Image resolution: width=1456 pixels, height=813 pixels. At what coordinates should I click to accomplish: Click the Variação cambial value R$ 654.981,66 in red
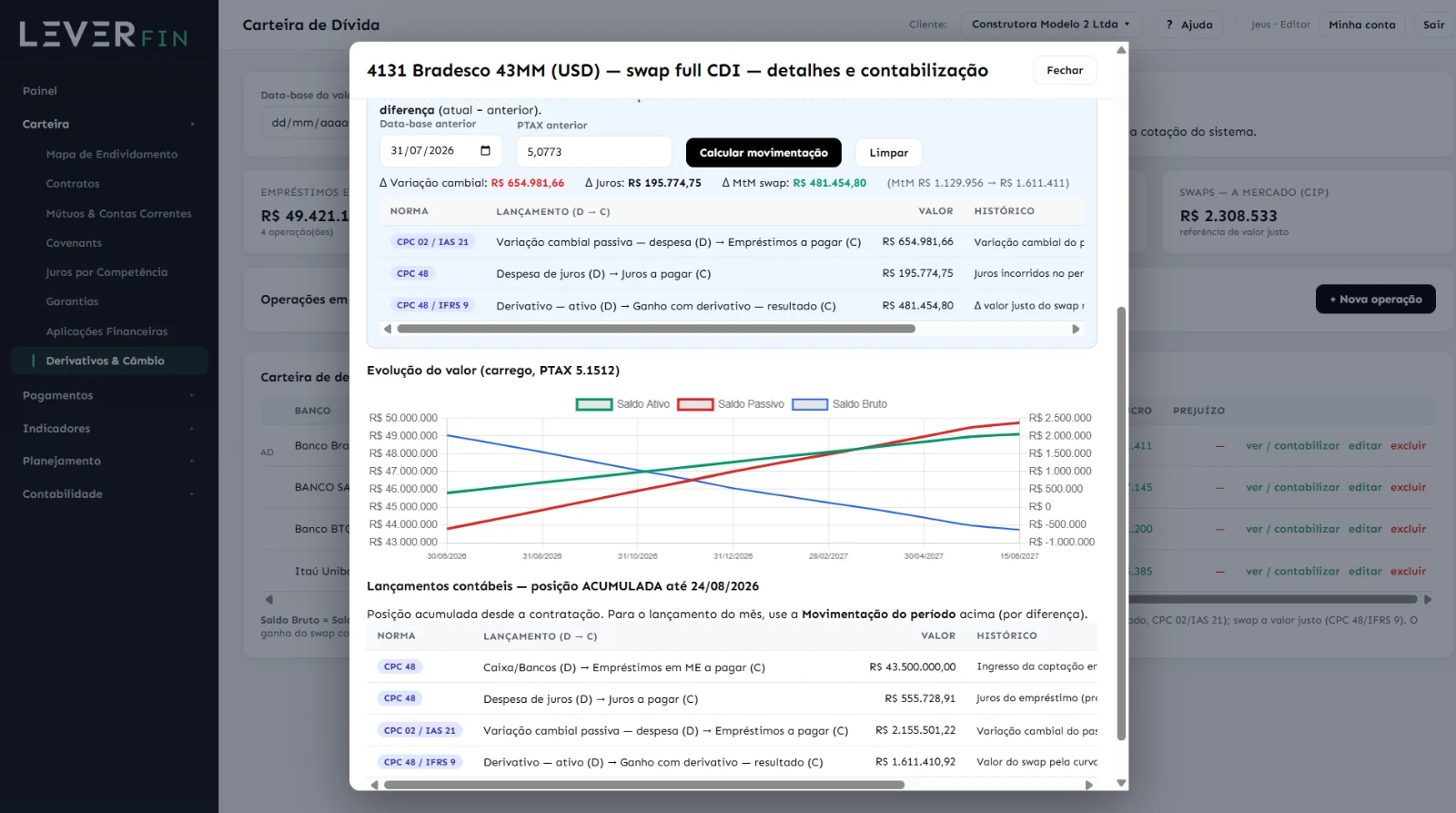(528, 183)
